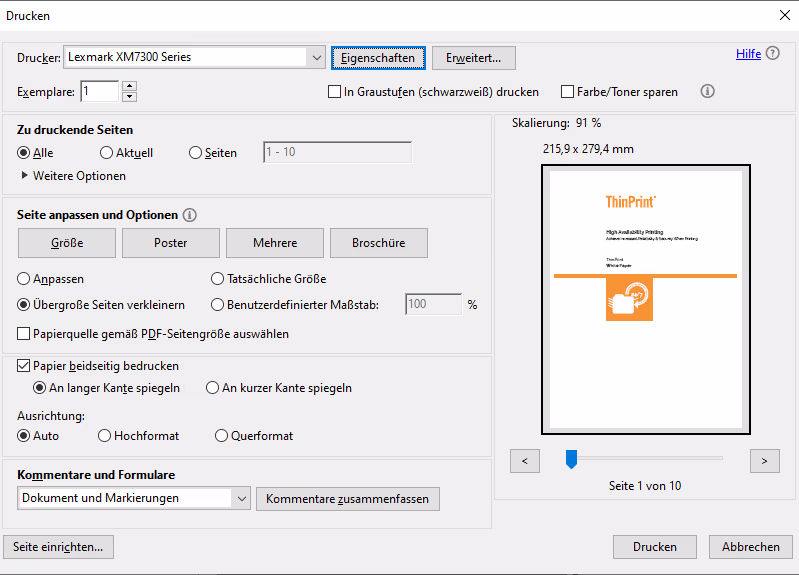This screenshot has height=575, width=799.
Task: Switch to Mehrere pages mode
Action: 275,243
